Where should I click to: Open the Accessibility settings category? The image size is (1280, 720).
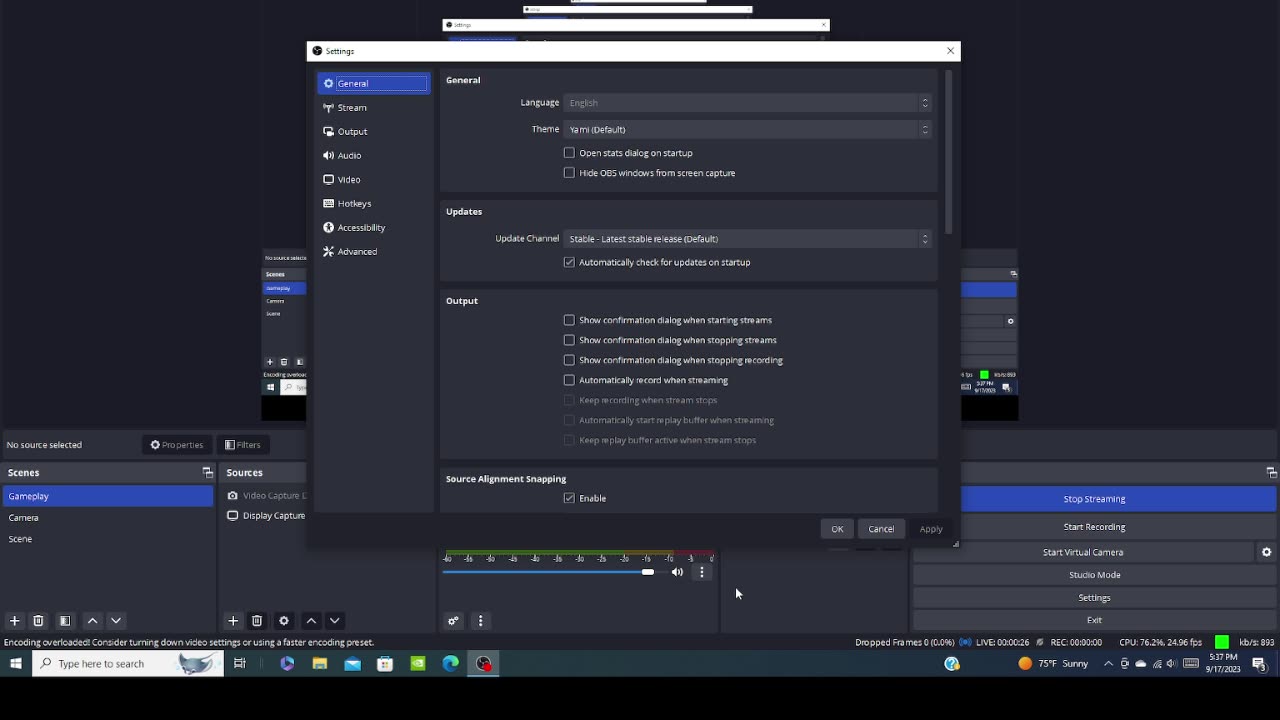tap(373, 227)
